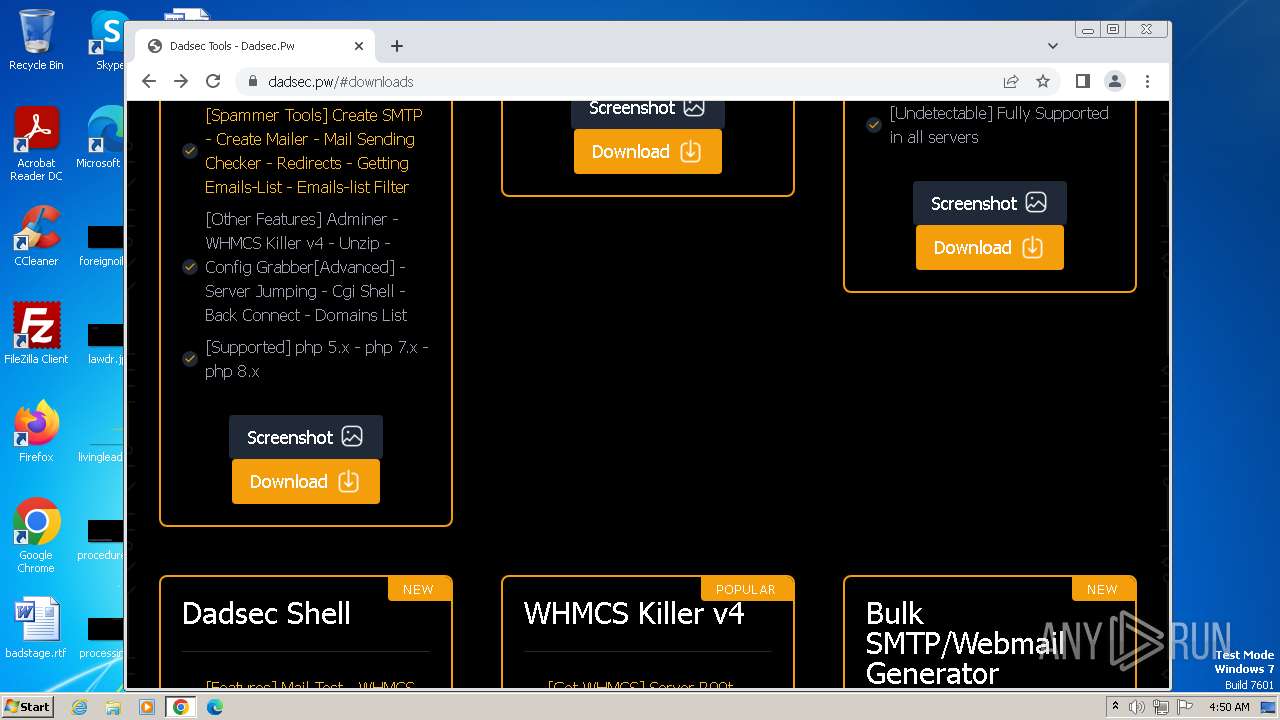This screenshot has width=1280, height=720.
Task: Expand the tab search chevron
Action: point(1053,46)
